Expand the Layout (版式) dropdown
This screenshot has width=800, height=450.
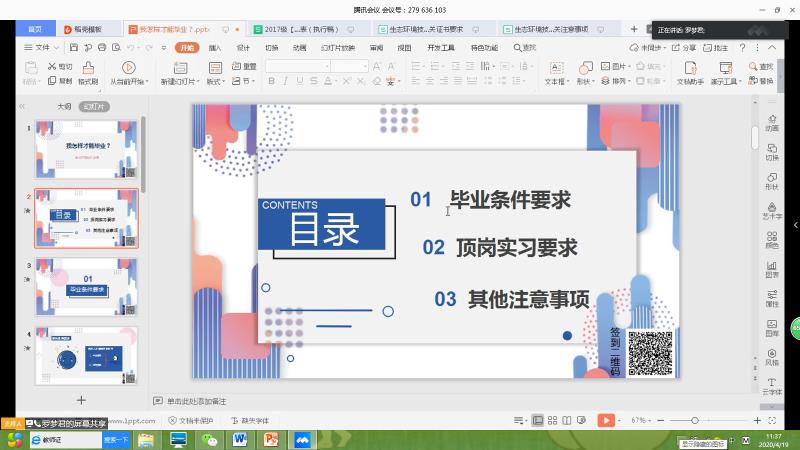tap(216, 81)
